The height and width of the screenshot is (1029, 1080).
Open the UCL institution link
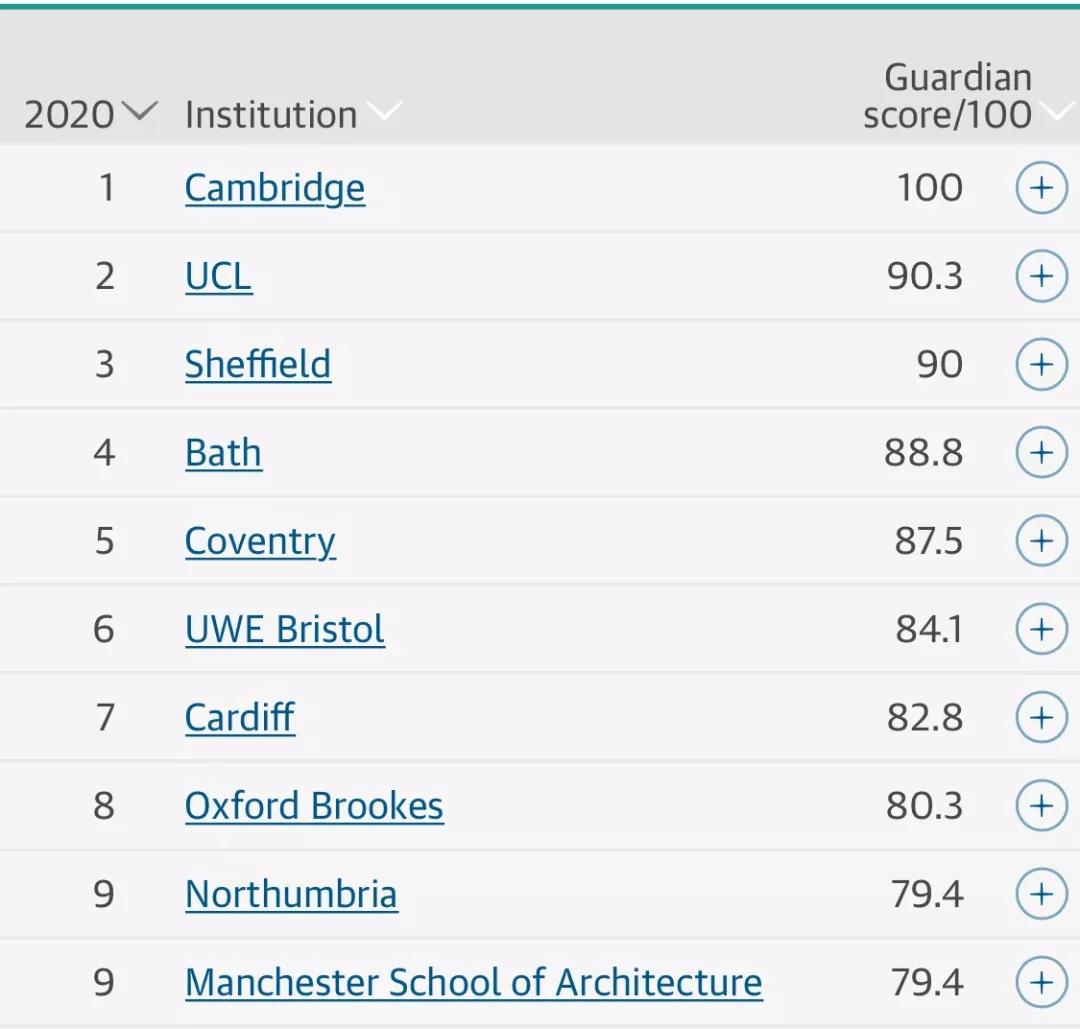pyautogui.click(x=218, y=276)
